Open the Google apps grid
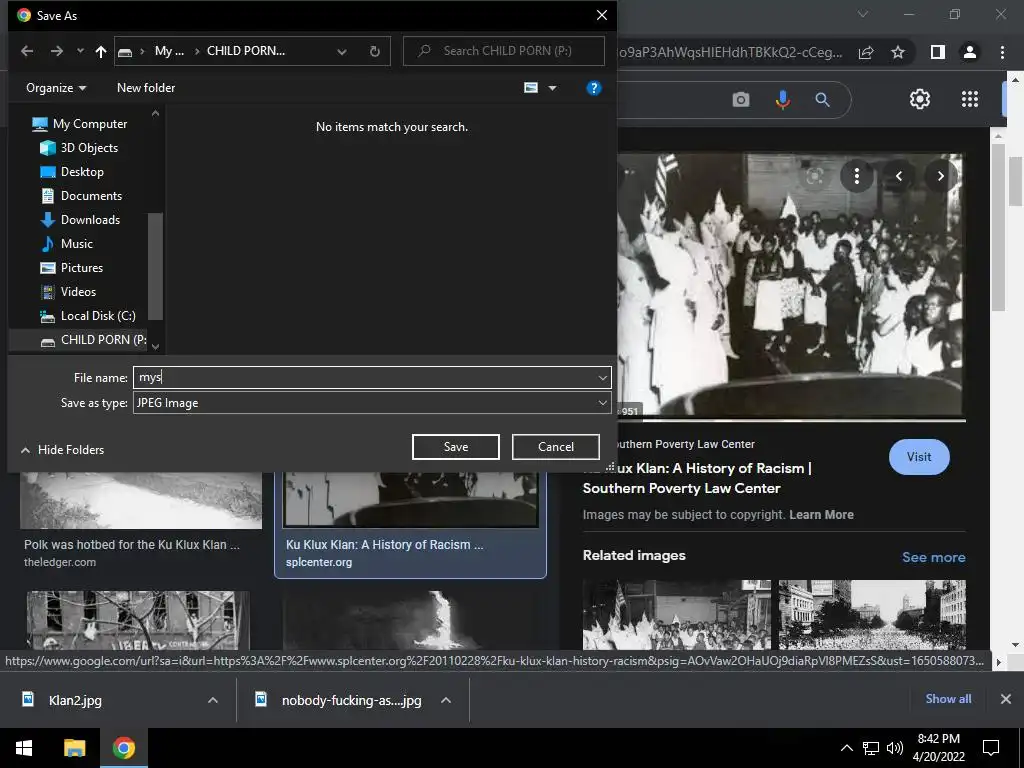This screenshot has height=768, width=1024. [x=970, y=99]
